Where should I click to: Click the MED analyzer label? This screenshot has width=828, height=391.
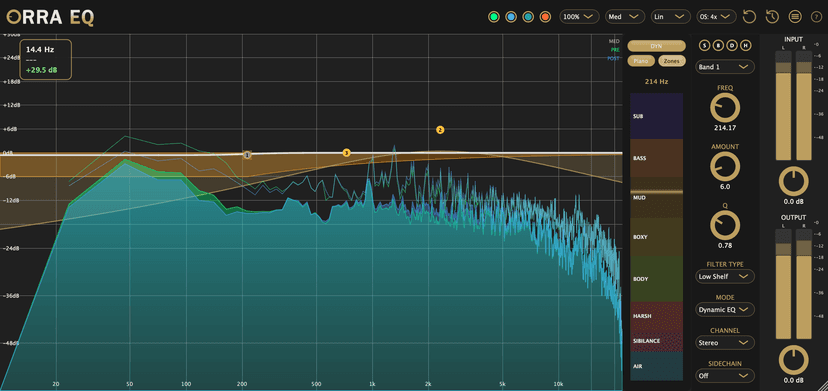[x=614, y=41]
